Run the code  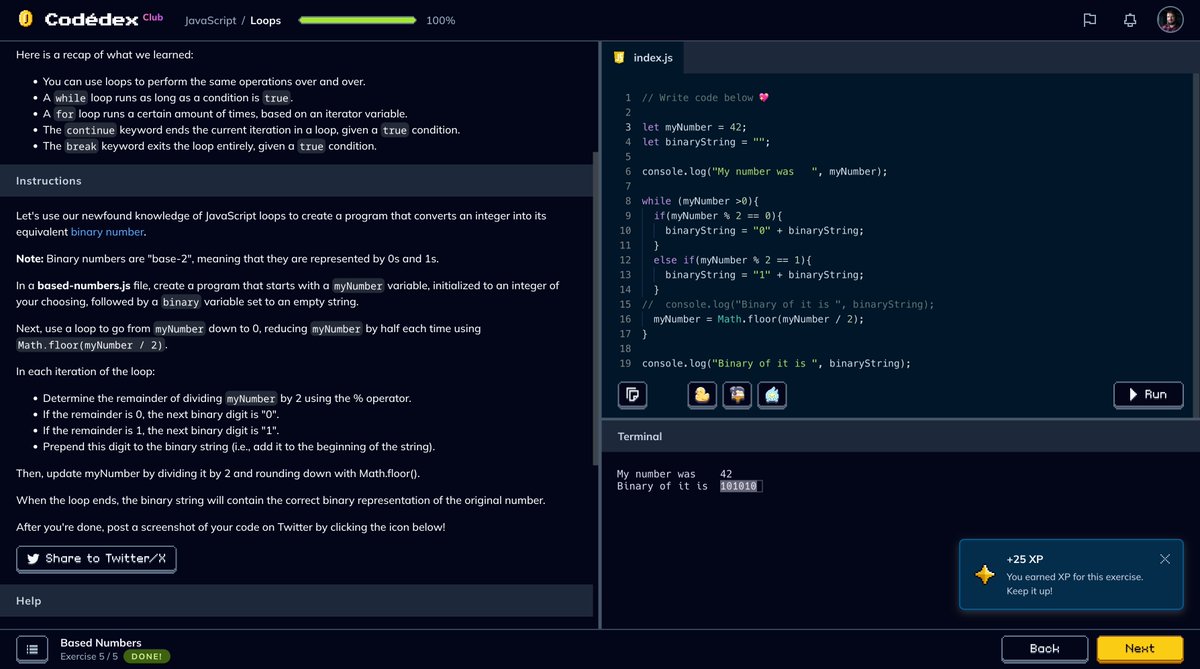tap(1148, 394)
